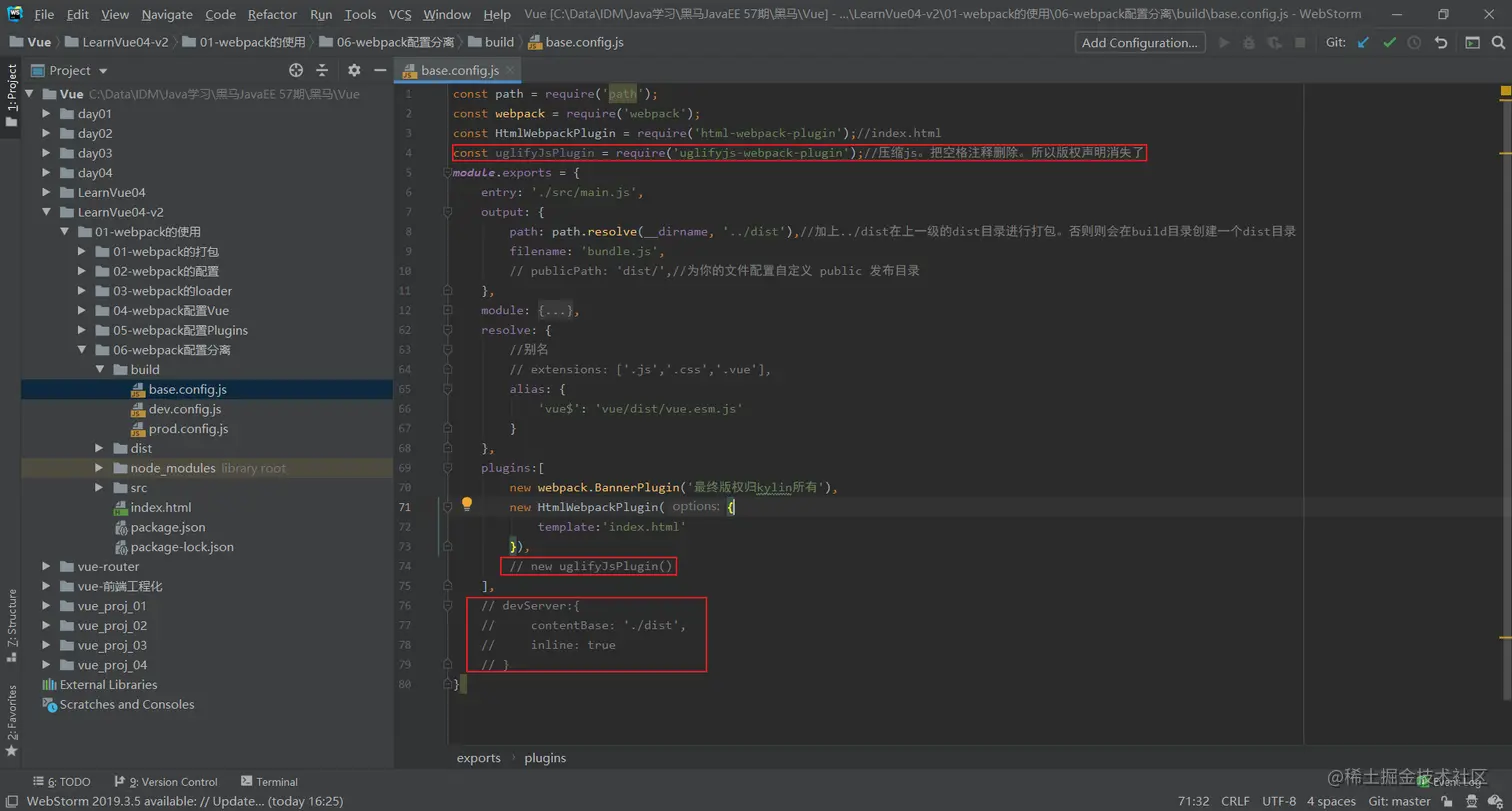
Task: Select package-lock.json in the project tree
Action: 182,547
